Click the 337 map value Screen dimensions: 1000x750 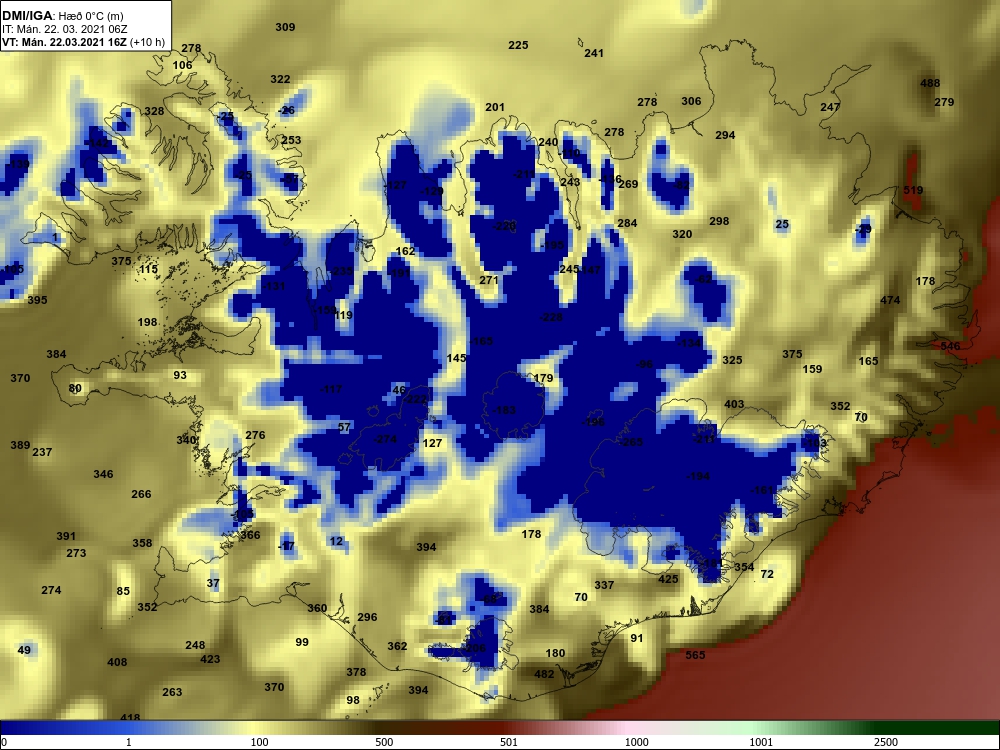604,585
